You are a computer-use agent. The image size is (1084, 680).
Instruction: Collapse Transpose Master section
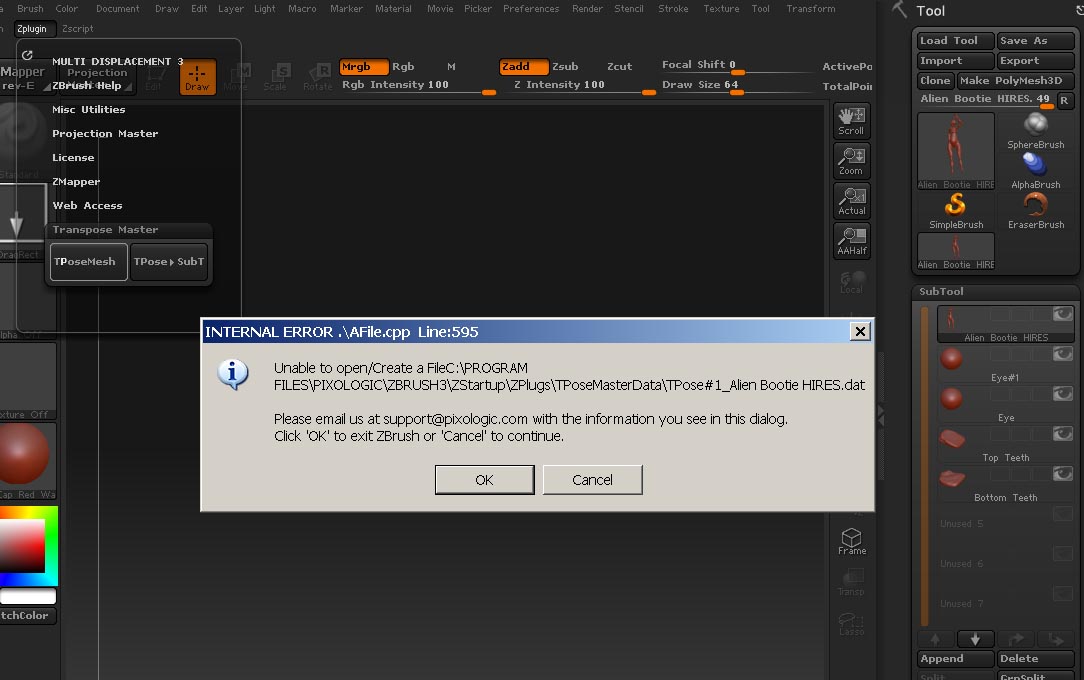[x=105, y=229]
